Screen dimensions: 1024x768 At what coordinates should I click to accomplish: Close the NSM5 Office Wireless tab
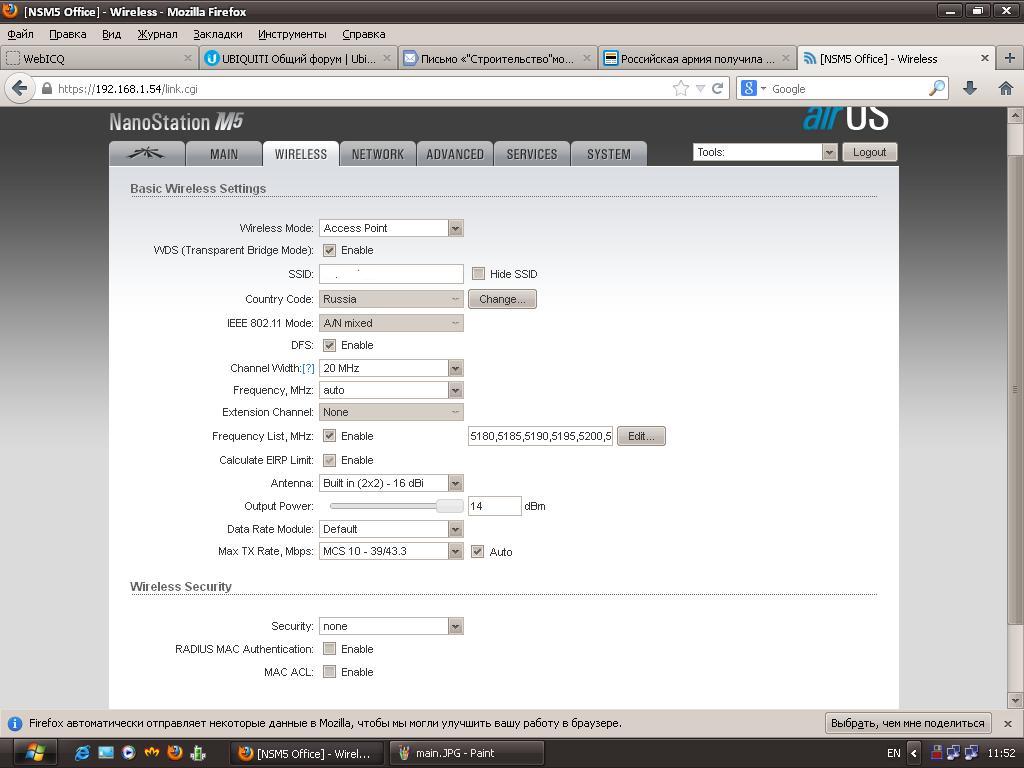(984, 58)
